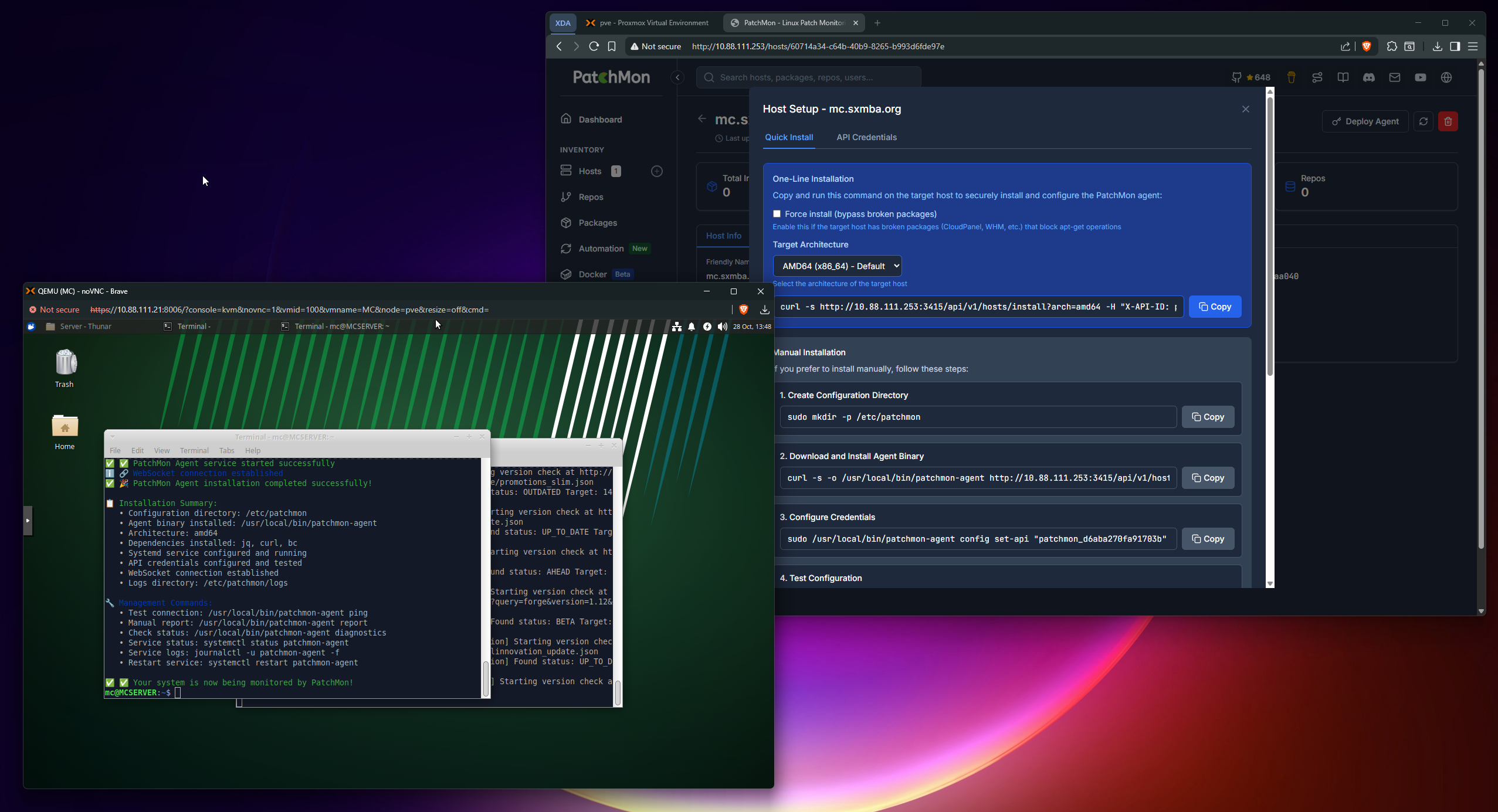Expand the noVNC control bar side handle
The image size is (1498, 812).
[28, 520]
